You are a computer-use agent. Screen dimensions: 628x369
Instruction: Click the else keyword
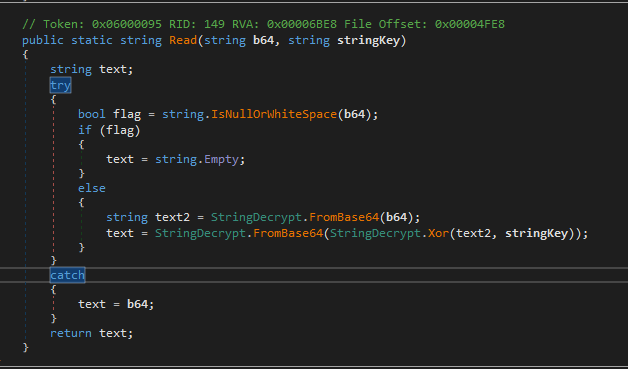(x=92, y=188)
